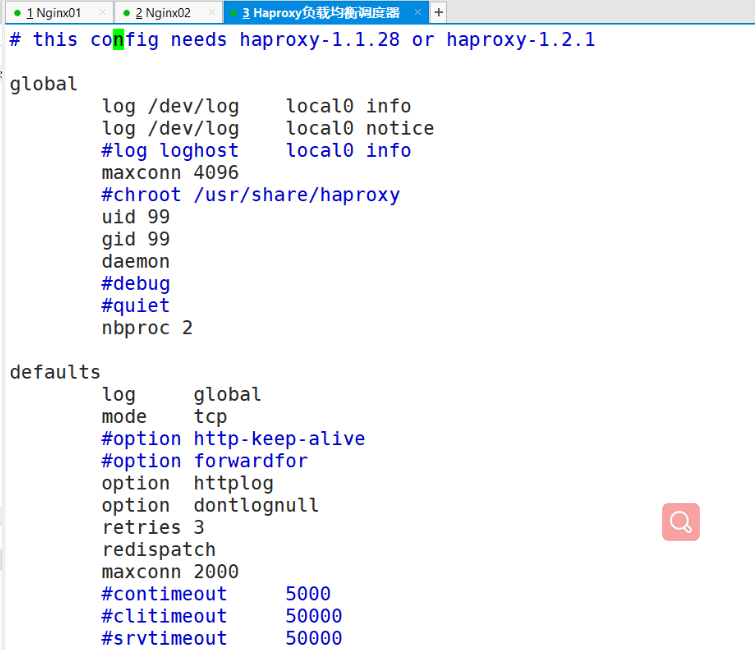Click the 'daemon' line
The width and height of the screenshot is (755, 650).
136,261
